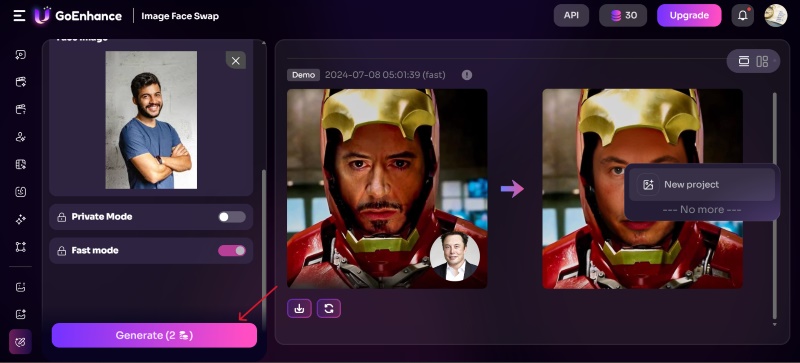Click the 30 credits balance
Screen dimensions: 800x363
pos(623,15)
